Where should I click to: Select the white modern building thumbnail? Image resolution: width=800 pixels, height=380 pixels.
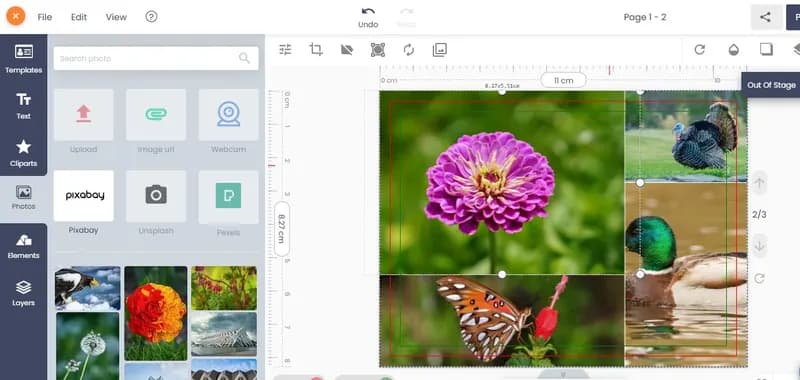pos(224,334)
